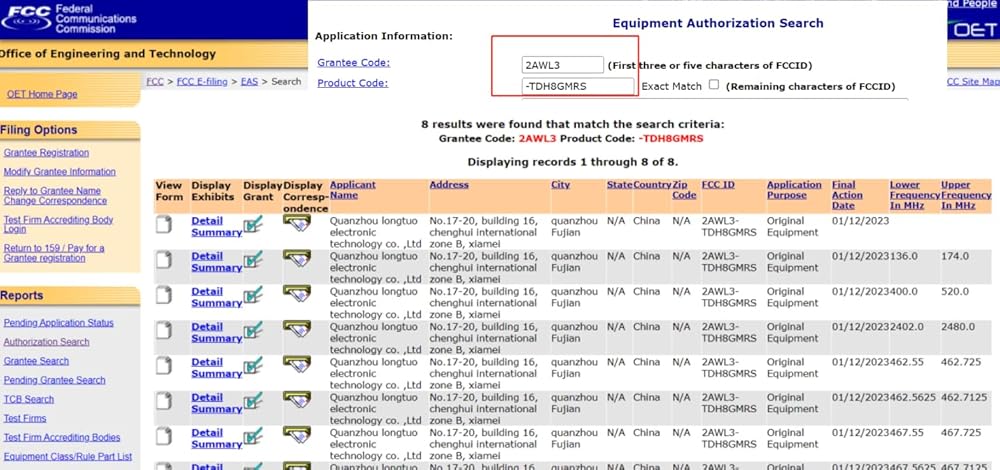Open Pending Application Status report
The image size is (1000, 470).
[x=58, y=323]
